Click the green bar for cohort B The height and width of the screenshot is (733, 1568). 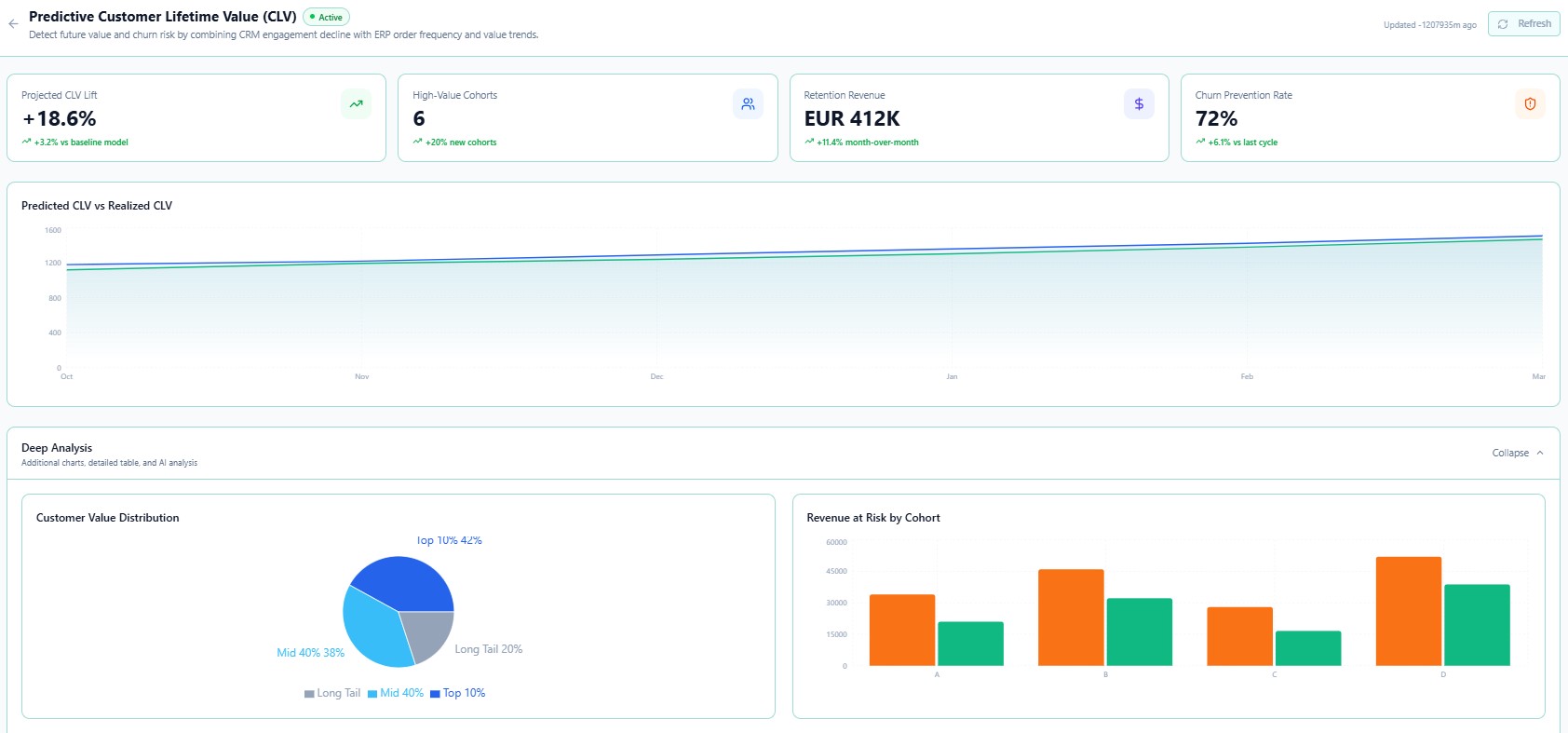point(1139,631)
